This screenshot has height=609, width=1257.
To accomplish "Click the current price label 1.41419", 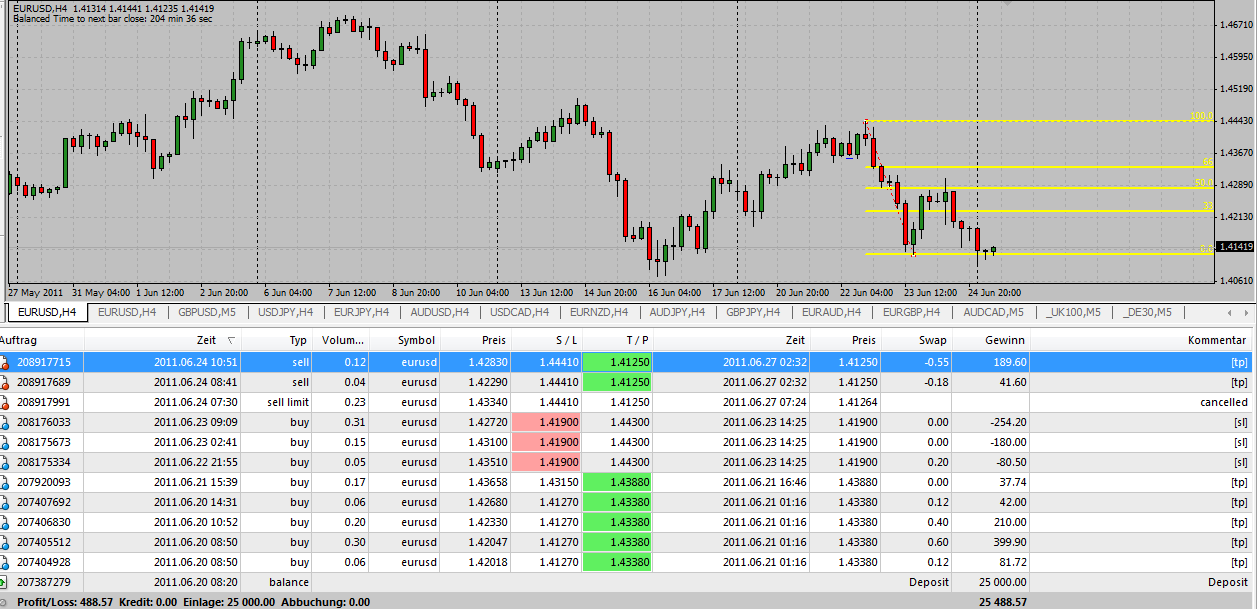I will (1235, 247).
